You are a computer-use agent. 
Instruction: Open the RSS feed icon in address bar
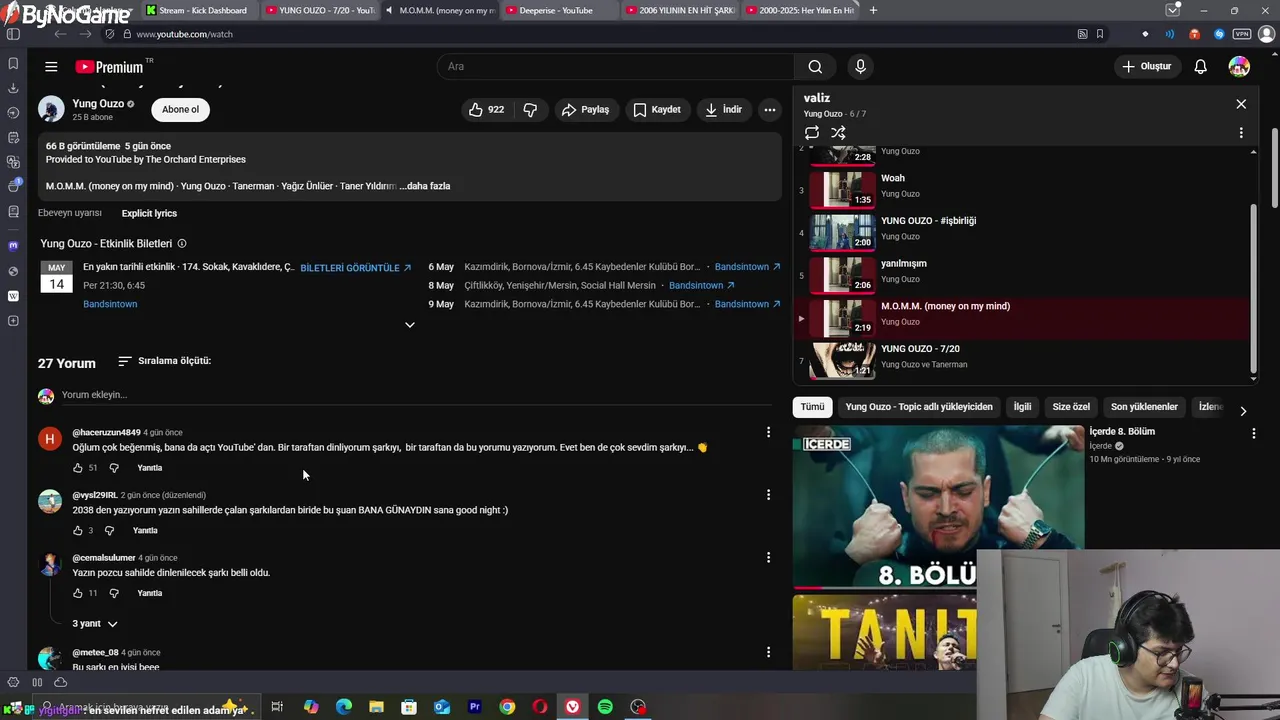[1082, 34]
